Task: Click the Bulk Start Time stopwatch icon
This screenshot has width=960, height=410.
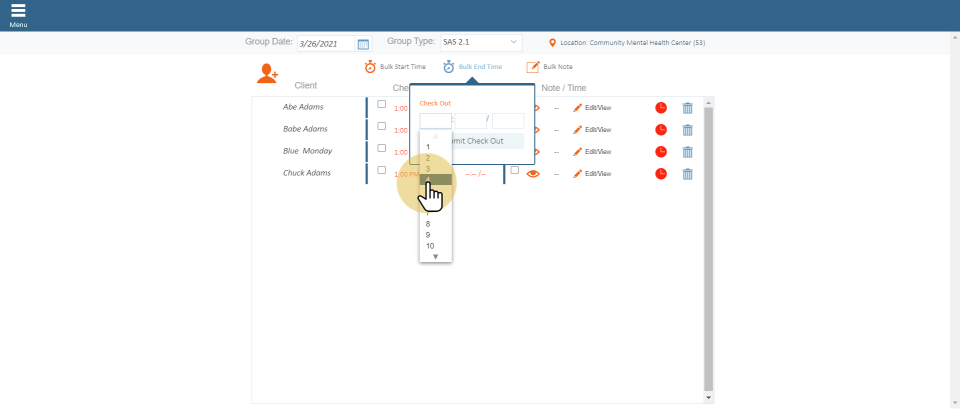Action: (370, 67)
